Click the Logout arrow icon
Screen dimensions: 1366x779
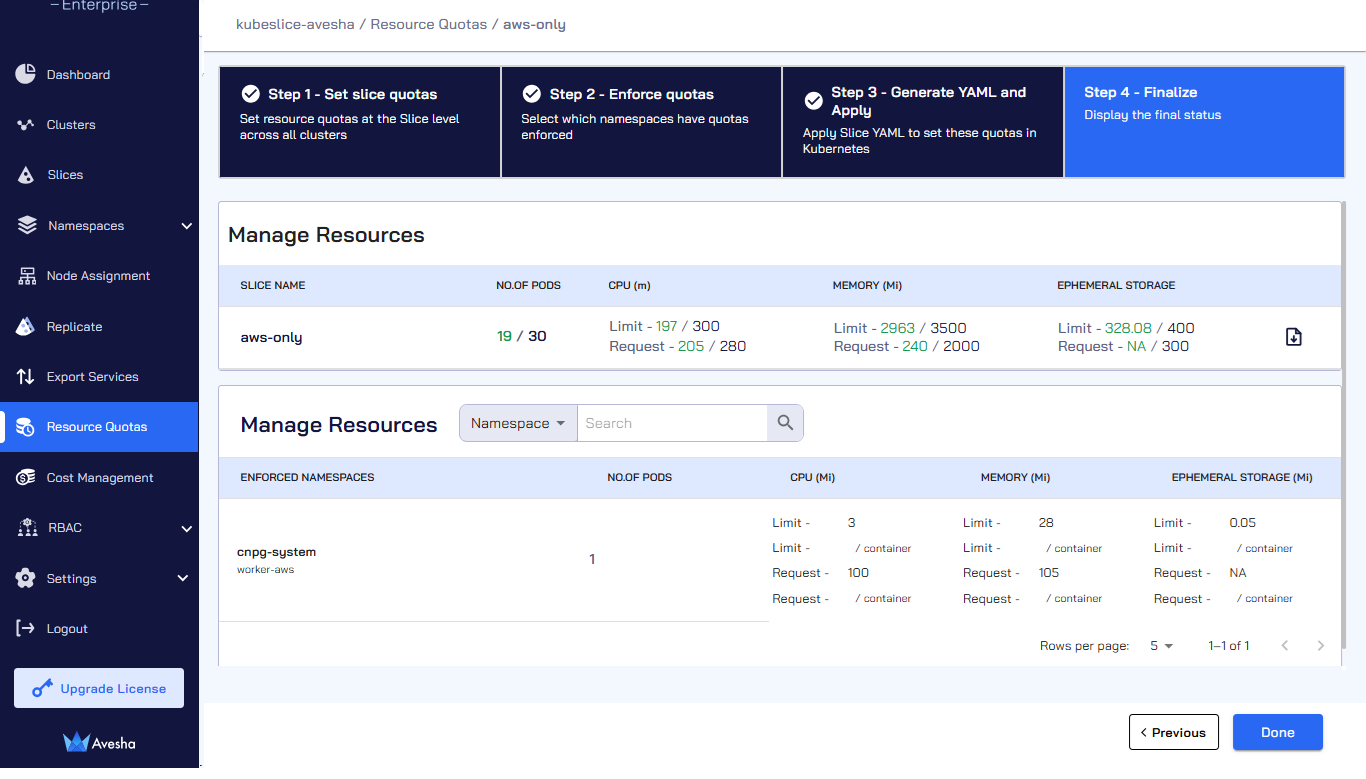coord(26,628)
